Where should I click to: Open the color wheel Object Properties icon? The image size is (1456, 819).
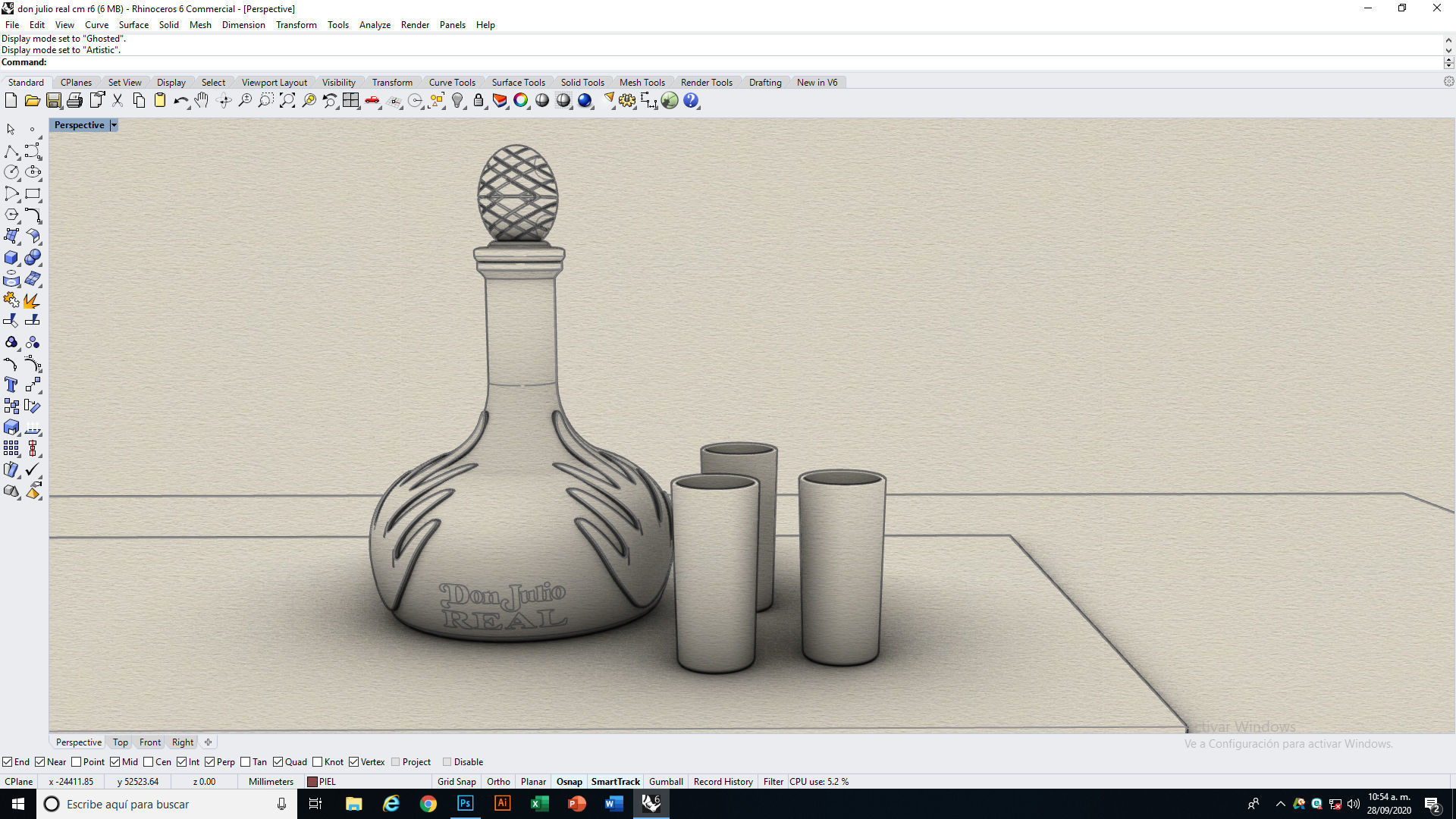[x=521, y=100]
